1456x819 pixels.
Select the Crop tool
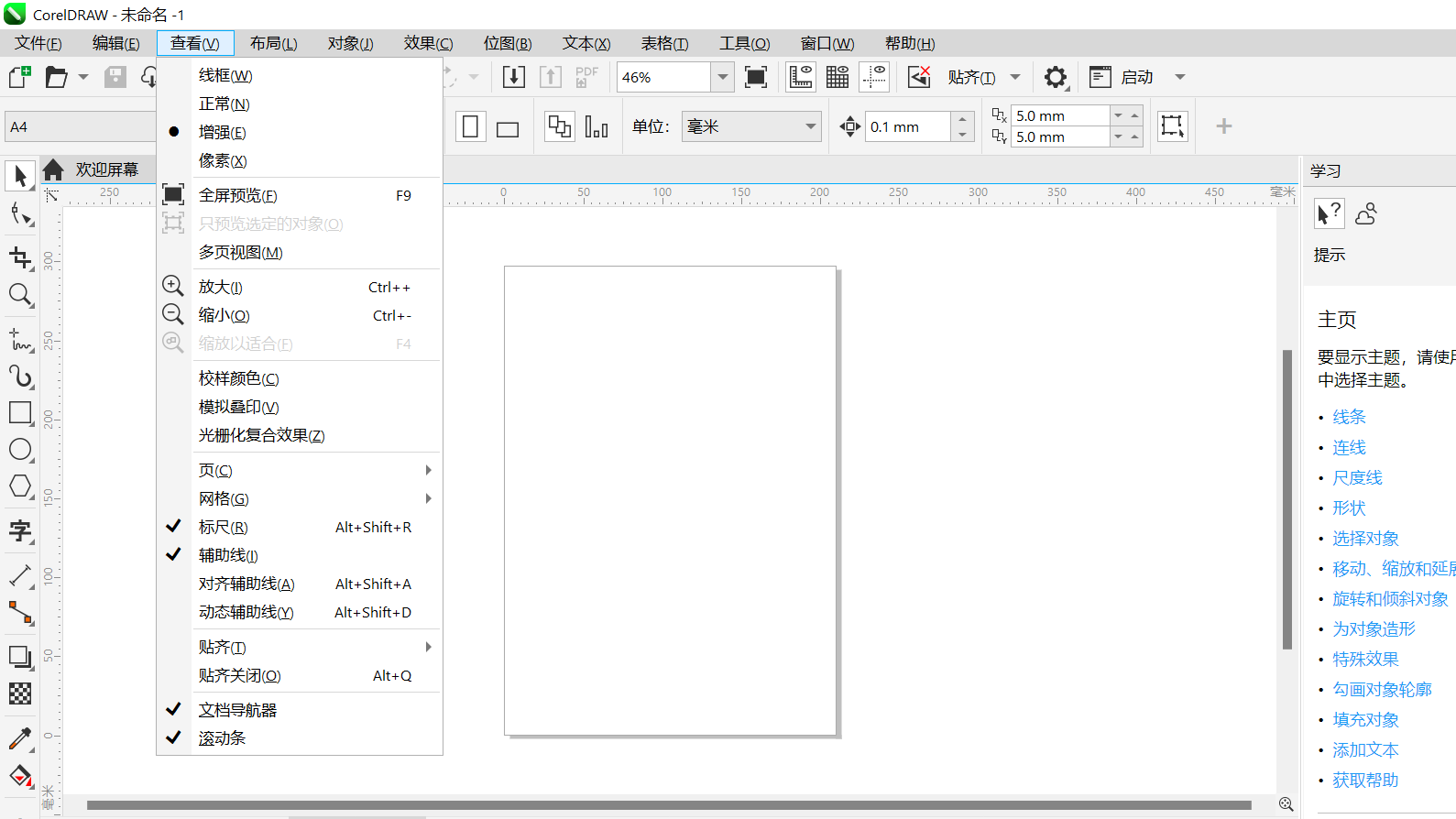[20, 258]
